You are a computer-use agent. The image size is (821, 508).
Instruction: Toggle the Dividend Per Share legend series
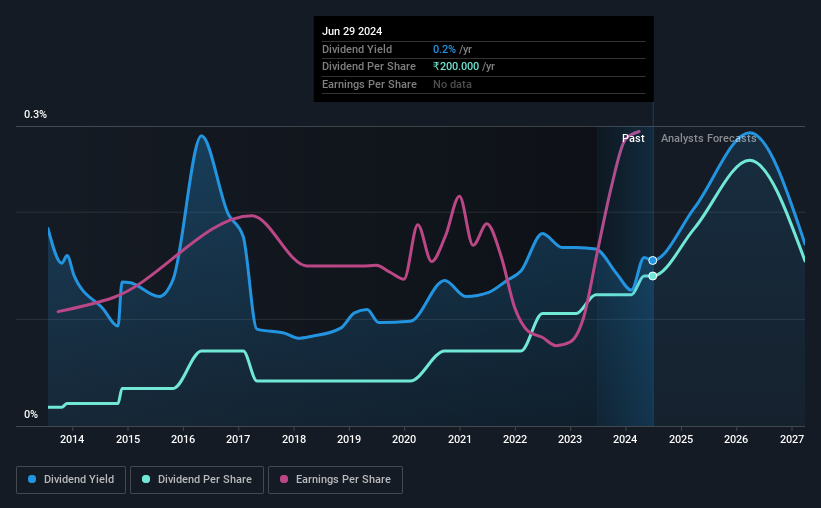(x=197, y=480)
